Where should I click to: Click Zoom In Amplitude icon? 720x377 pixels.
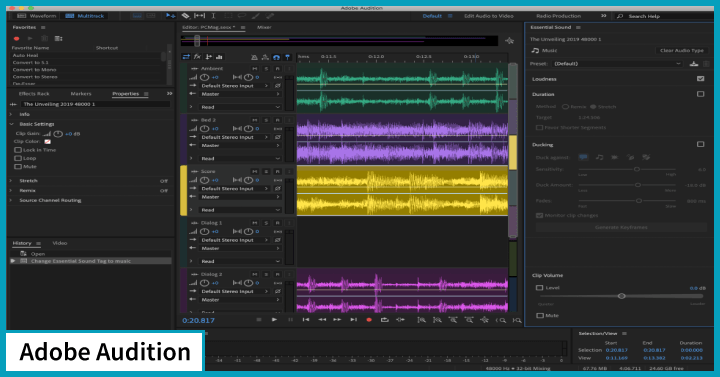pos(421,320)
